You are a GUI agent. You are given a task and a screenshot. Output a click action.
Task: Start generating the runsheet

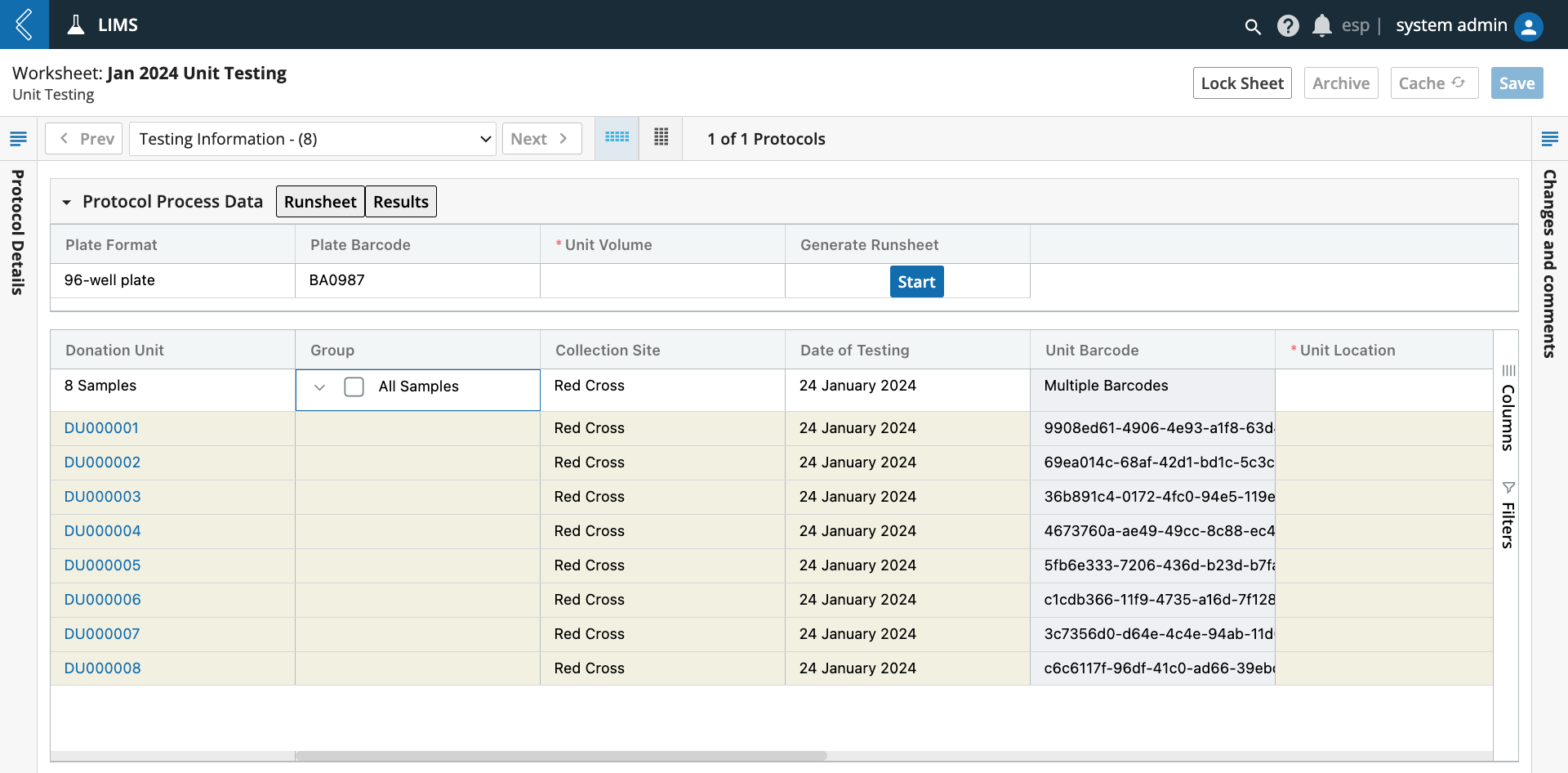tap(916, 282)
